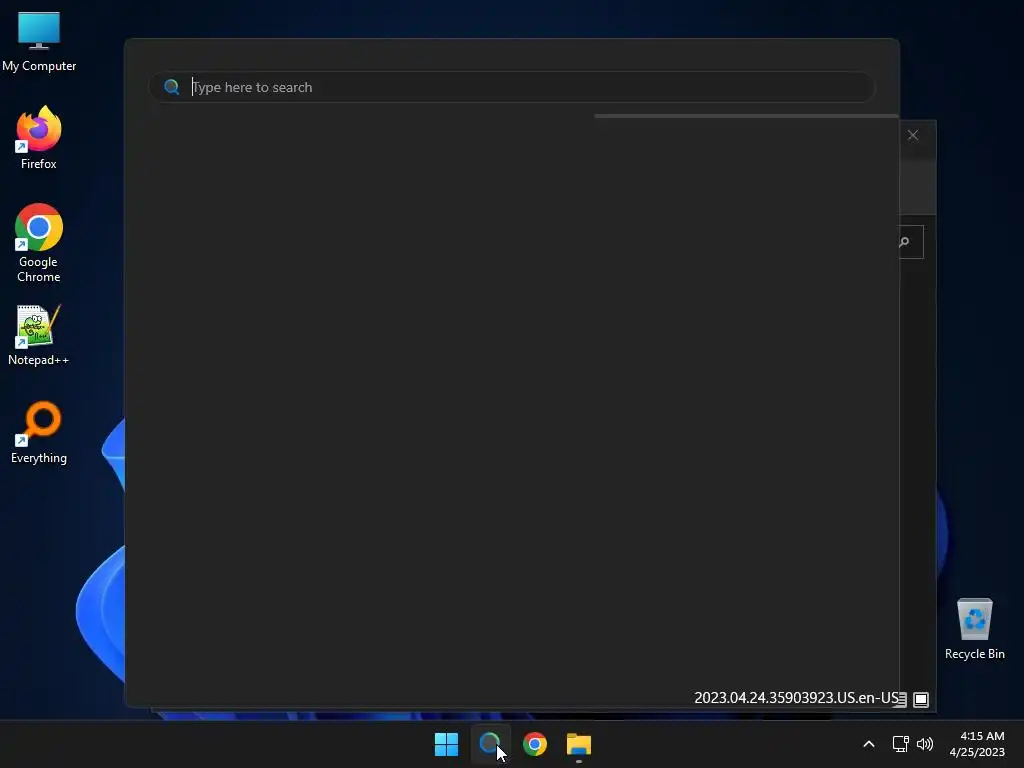Click the taskbar Search icon
This screenshot has height=768, width=1024.
tap(490, 744)
